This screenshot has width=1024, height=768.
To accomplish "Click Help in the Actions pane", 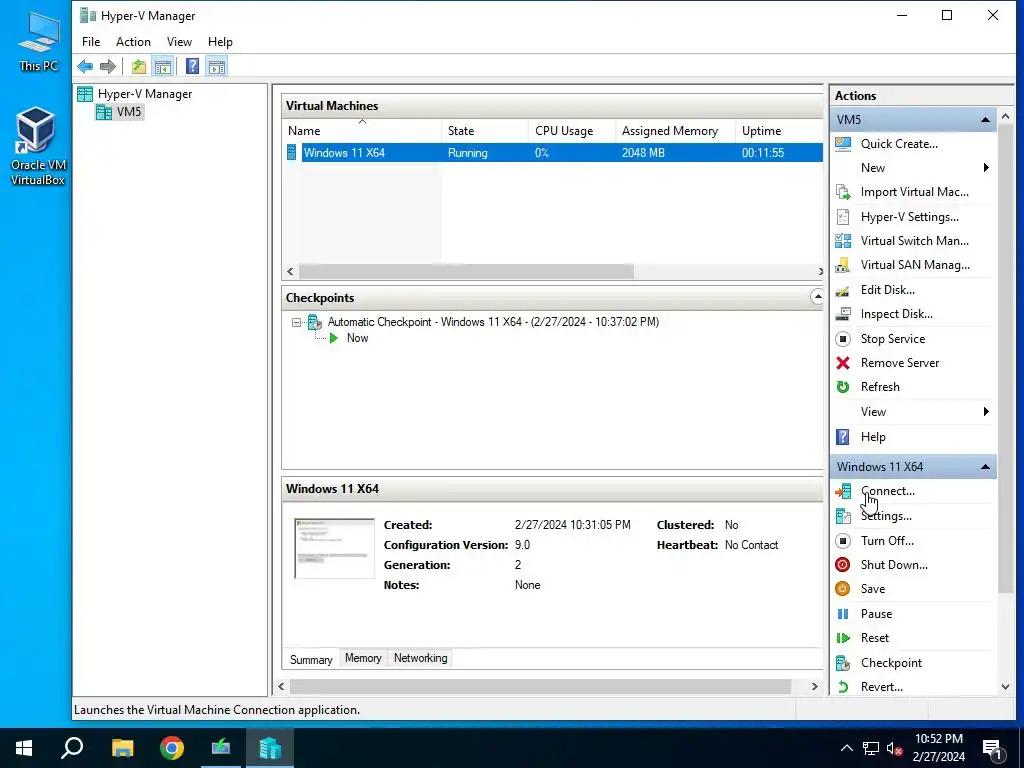I will tap(872, 437).
